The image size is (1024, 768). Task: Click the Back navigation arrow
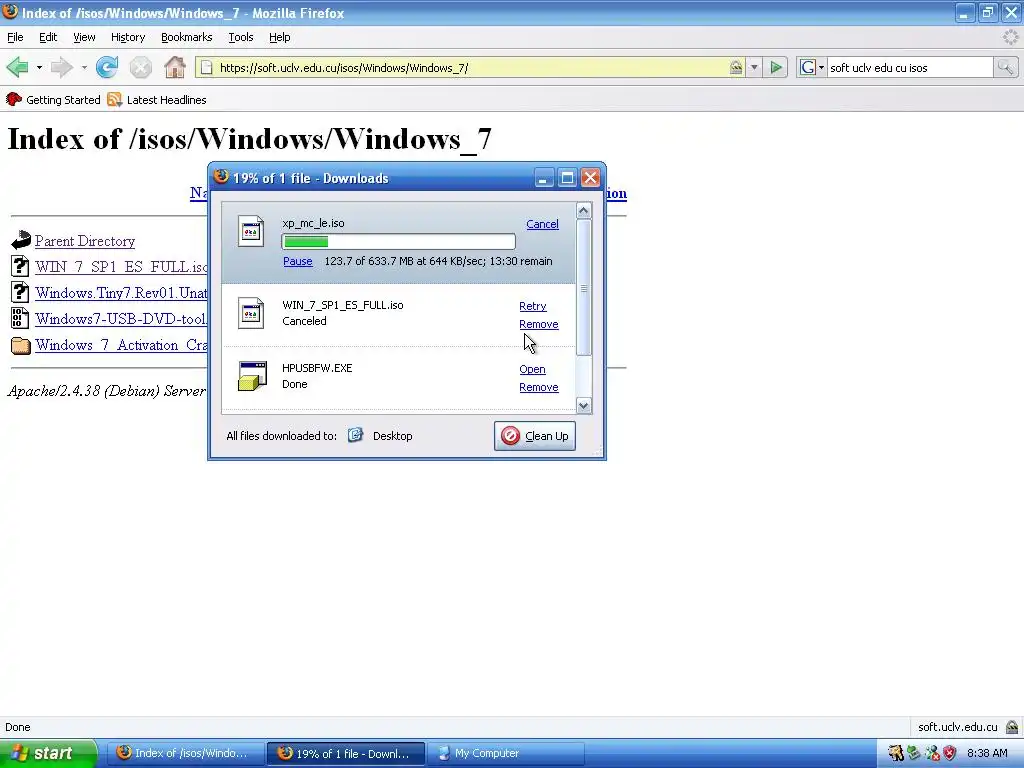coord(18,67)
